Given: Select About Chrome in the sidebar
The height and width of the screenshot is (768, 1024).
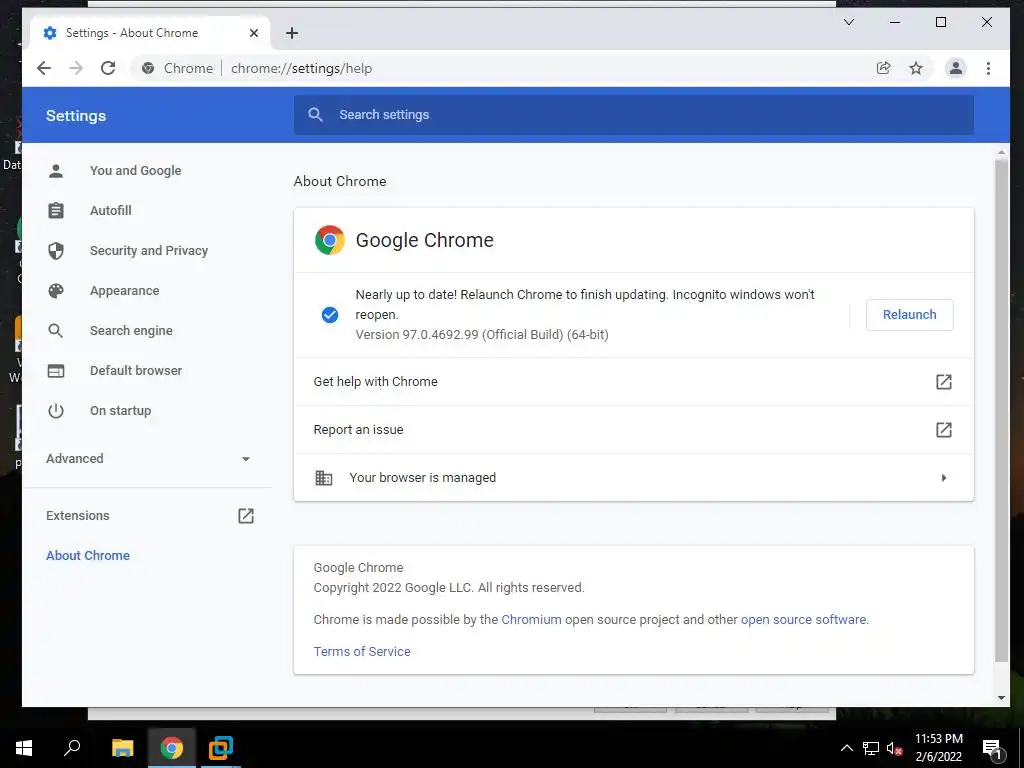Looking at the screenshot, I should (x=88, y=556).
